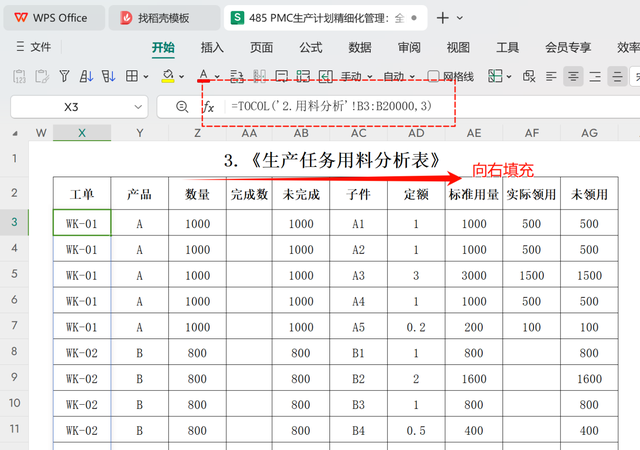Click cell 0.2 in the 定额 column
This screenshot has width=640, height=450.
click(416, 327)
